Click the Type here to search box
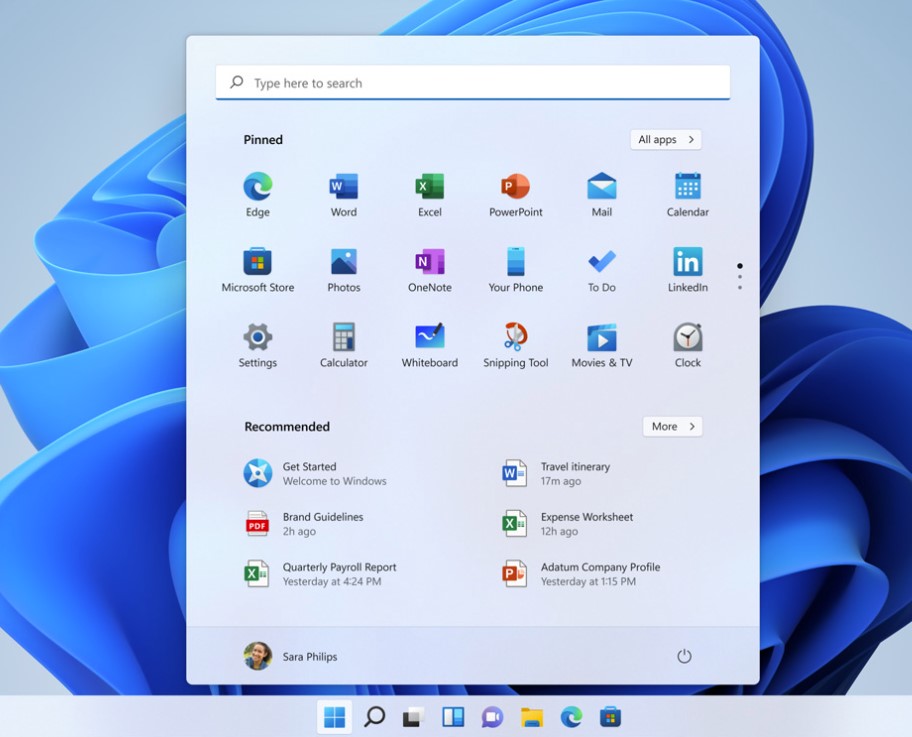The height and width of the screenshot is (737, 912). [472, 83]
